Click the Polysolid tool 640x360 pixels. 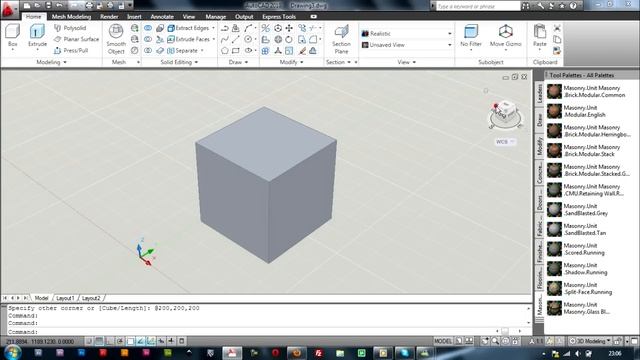tap(70, 28)
